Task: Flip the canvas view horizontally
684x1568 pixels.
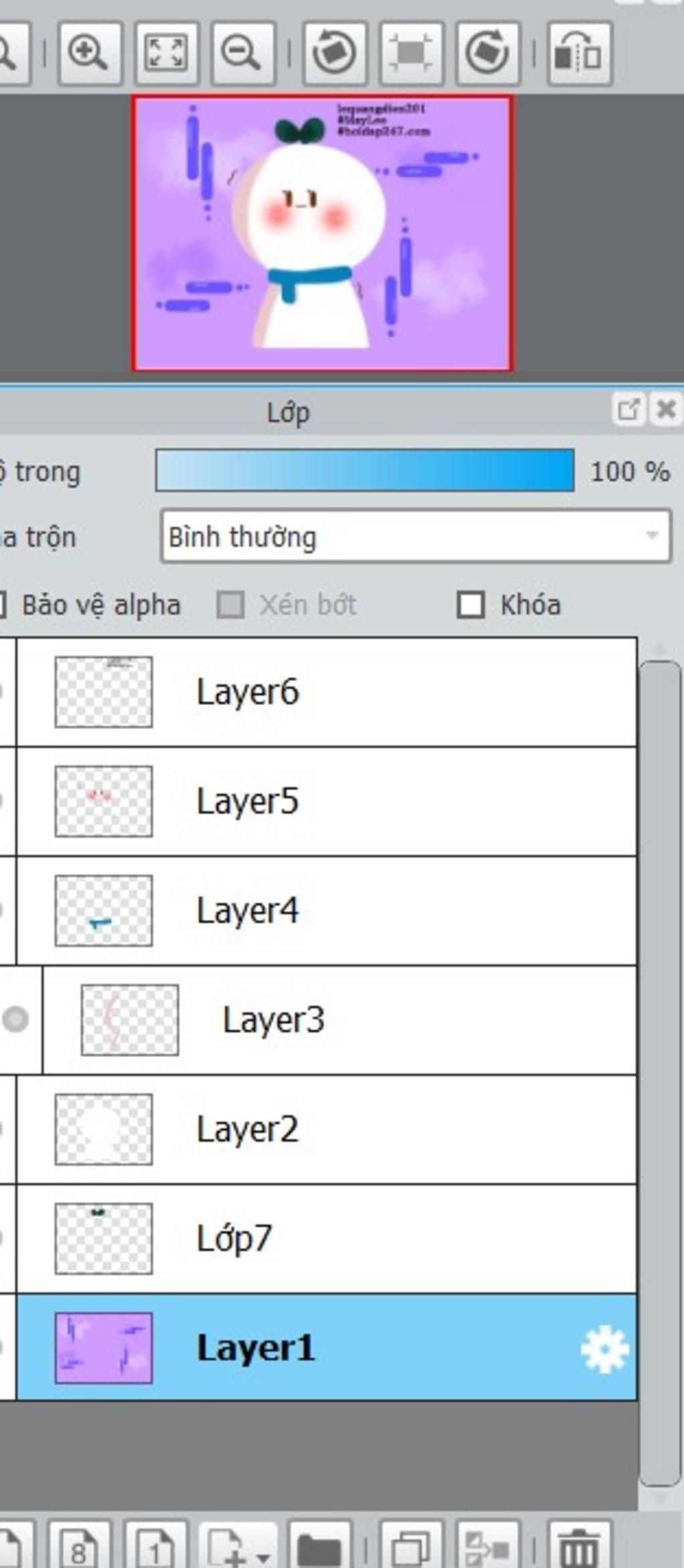Action: click(580, 53)
